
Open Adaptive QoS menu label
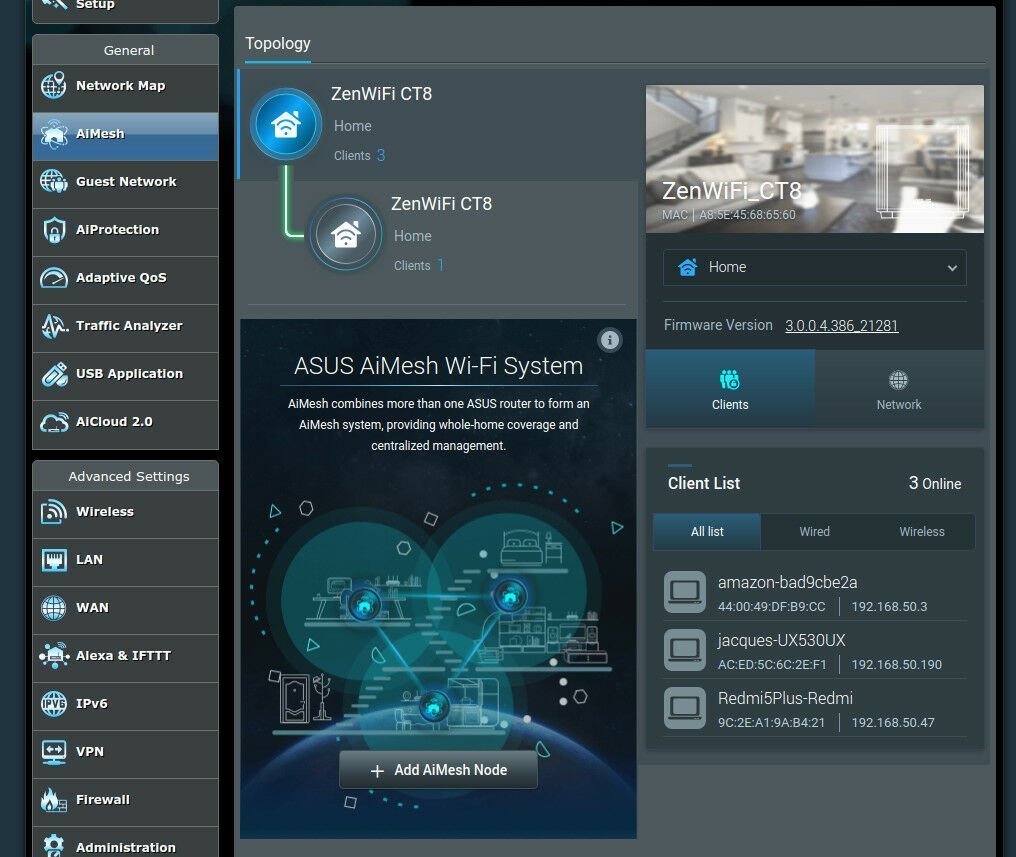coord(121,278)
